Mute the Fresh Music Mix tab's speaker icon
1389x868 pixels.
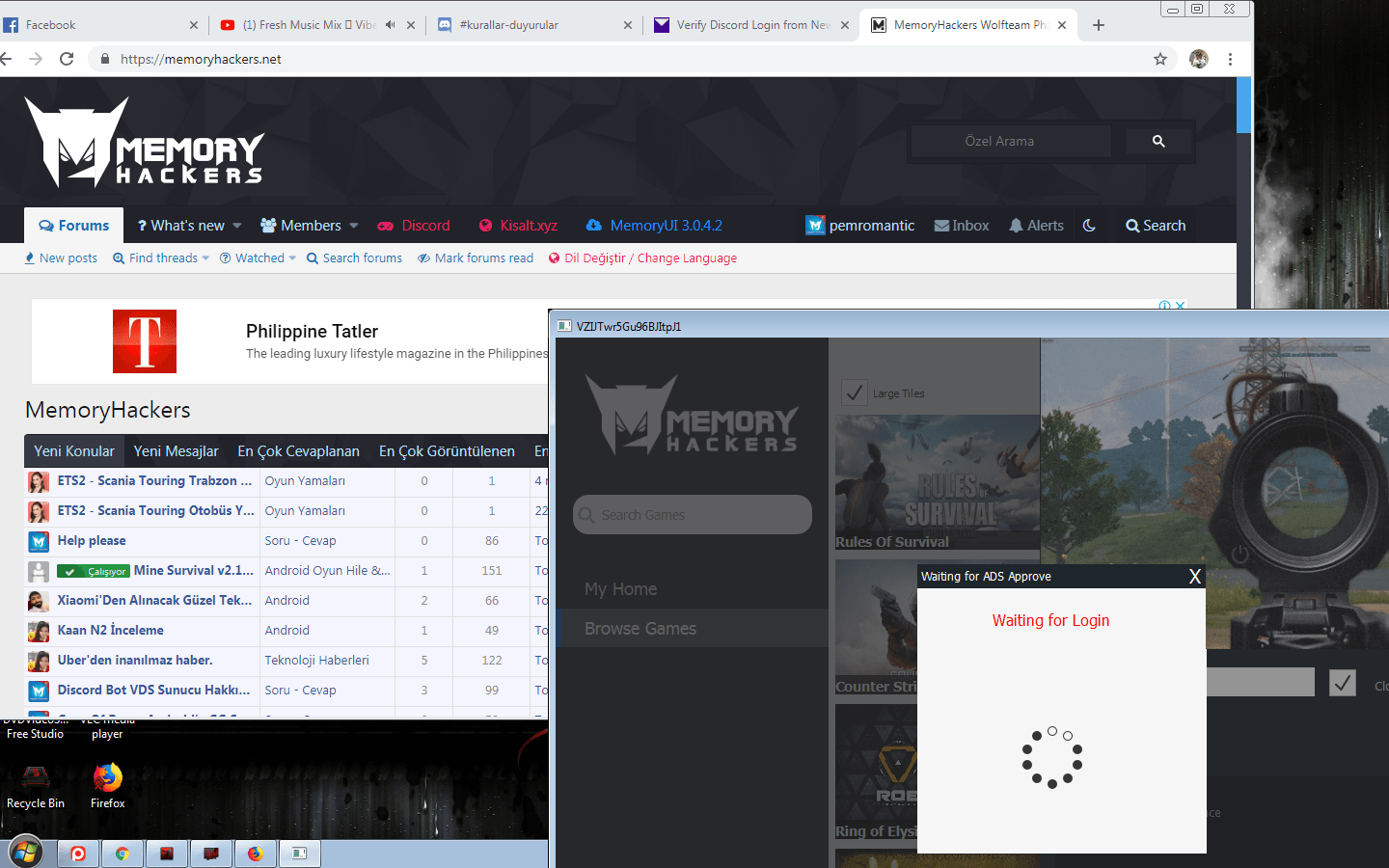390,25
